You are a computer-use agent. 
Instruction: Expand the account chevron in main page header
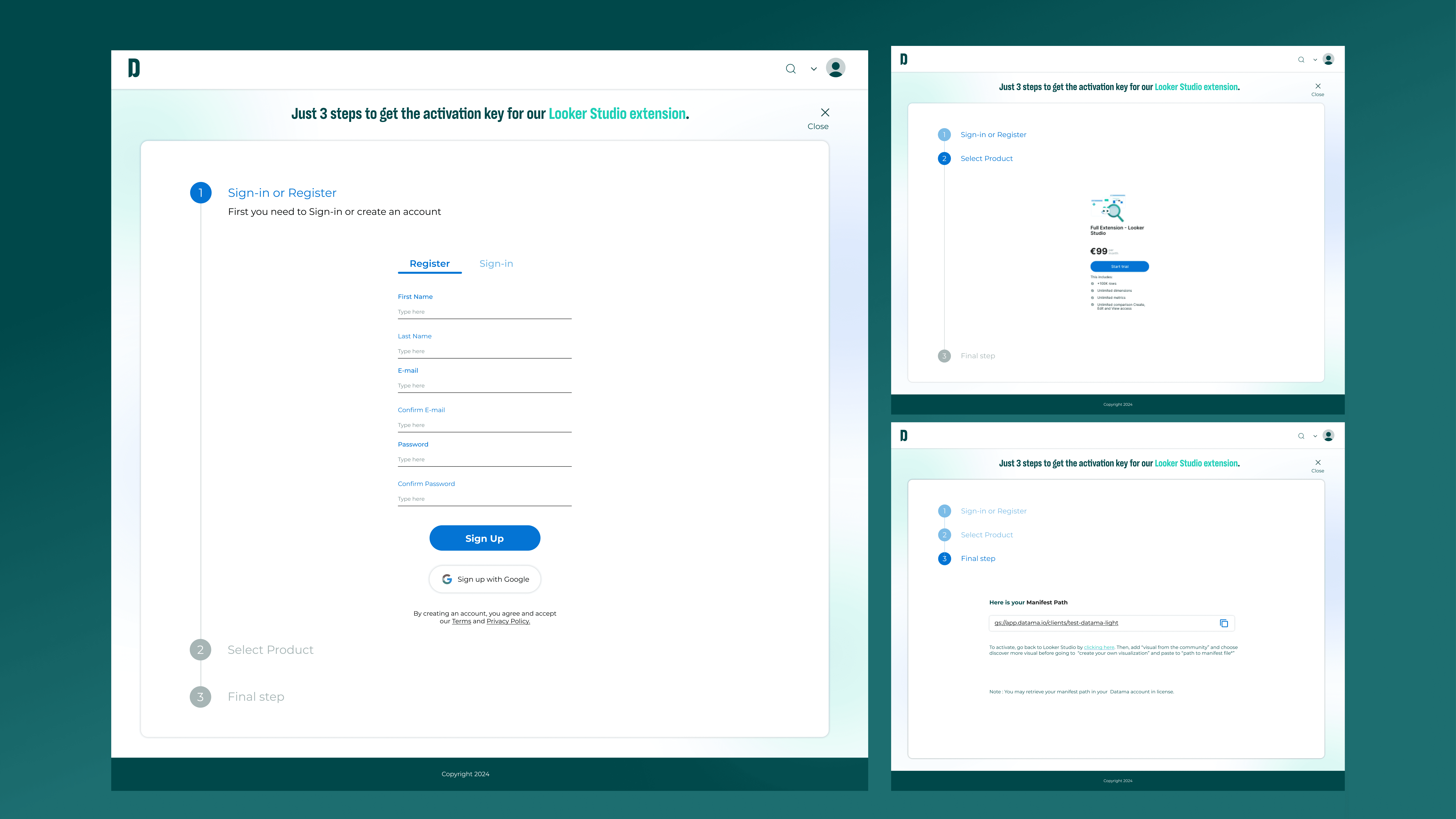(x=814, y=69)
